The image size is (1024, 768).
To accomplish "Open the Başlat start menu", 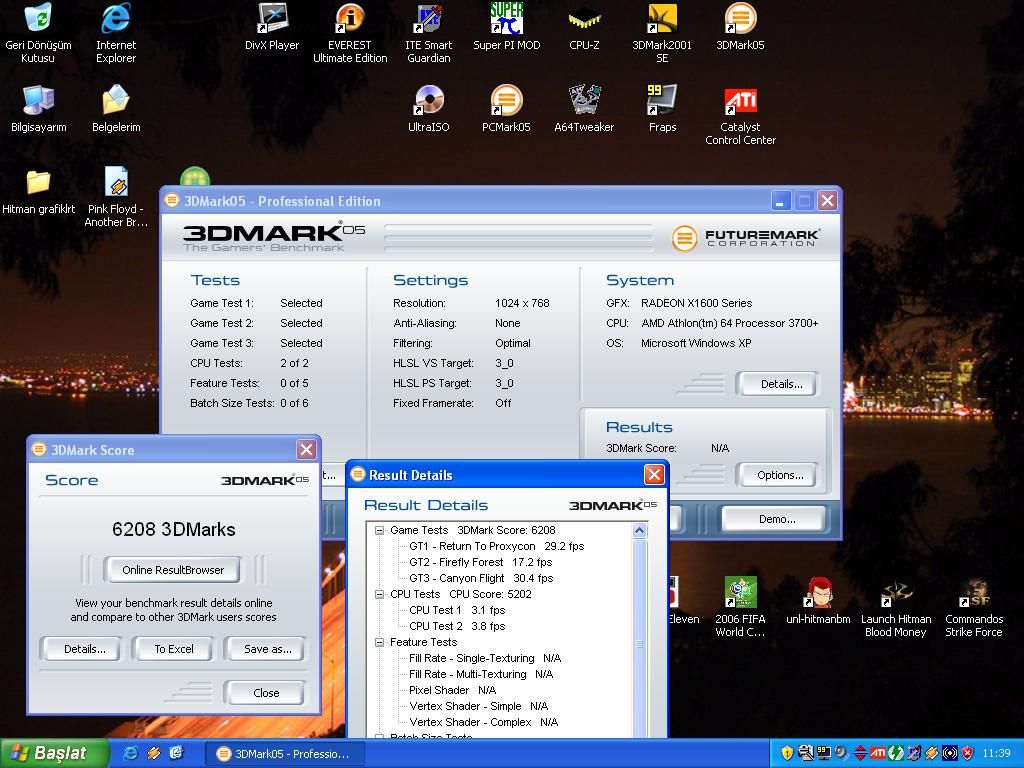I will click(53, 753).
